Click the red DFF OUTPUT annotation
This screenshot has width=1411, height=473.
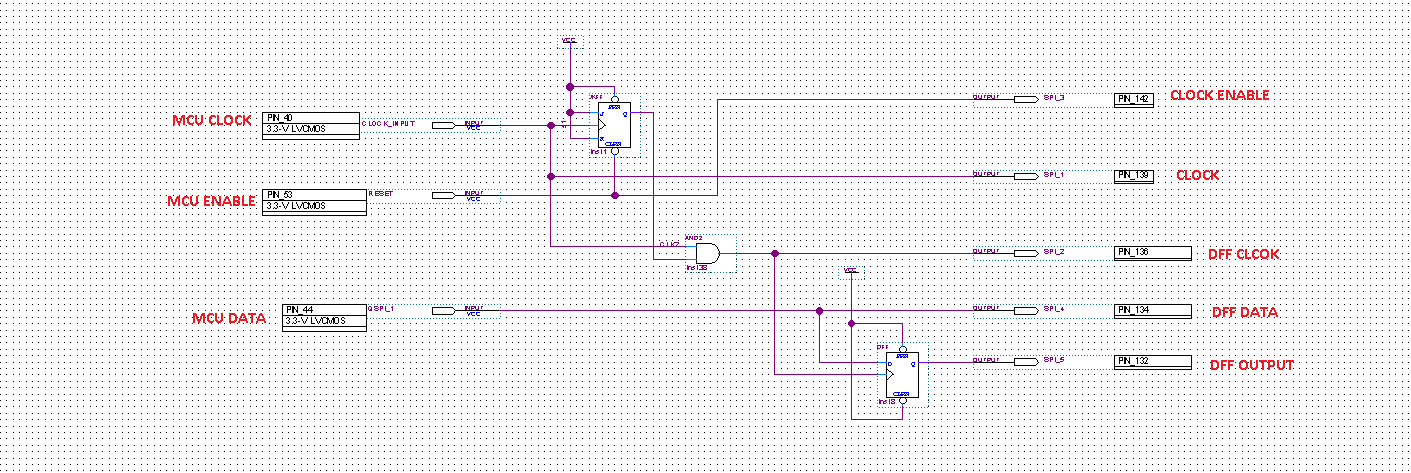pos(1251,365)
